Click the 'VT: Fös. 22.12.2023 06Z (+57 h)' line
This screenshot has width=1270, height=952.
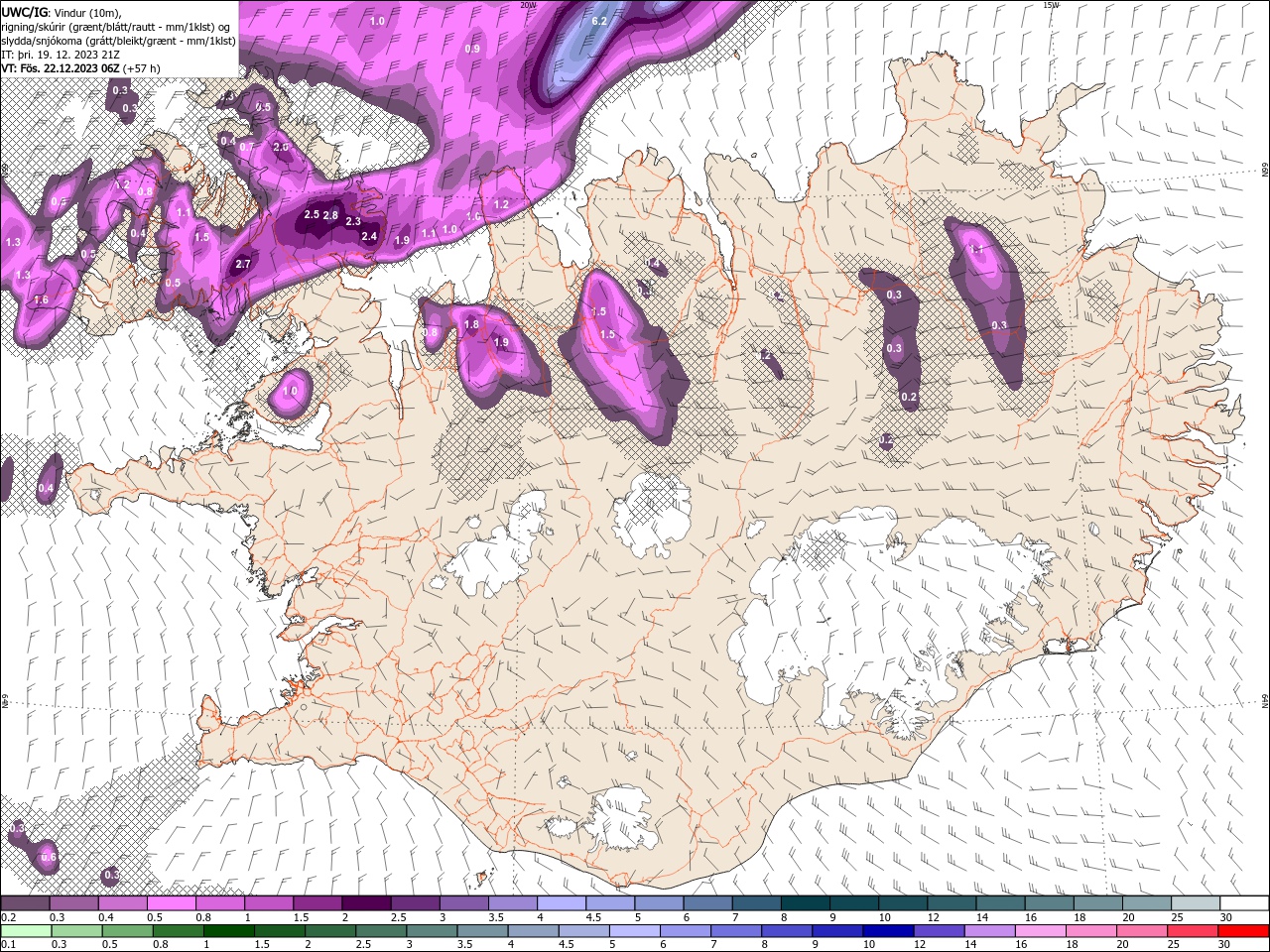point(80,68)
